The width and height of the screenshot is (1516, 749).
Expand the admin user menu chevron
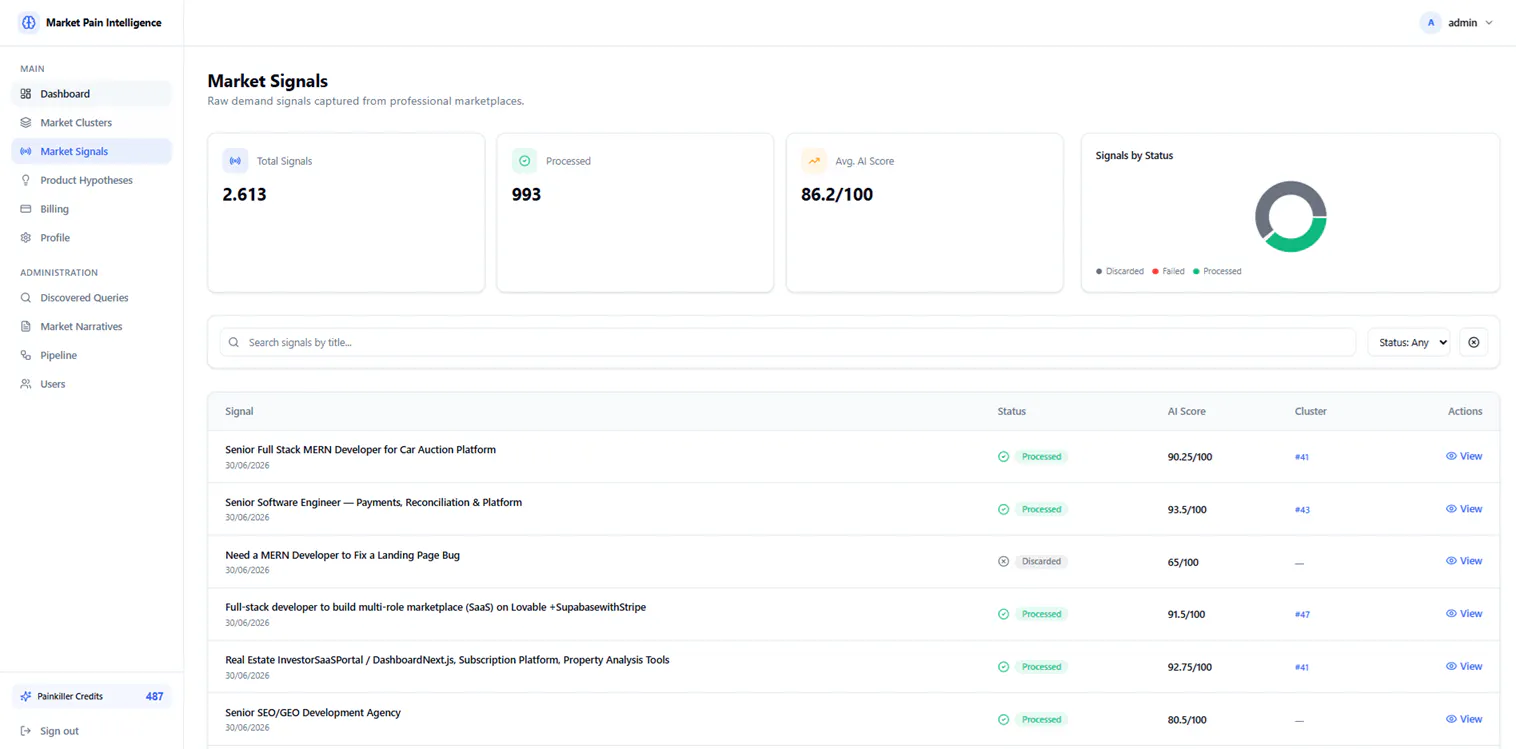pos(1489,23)
